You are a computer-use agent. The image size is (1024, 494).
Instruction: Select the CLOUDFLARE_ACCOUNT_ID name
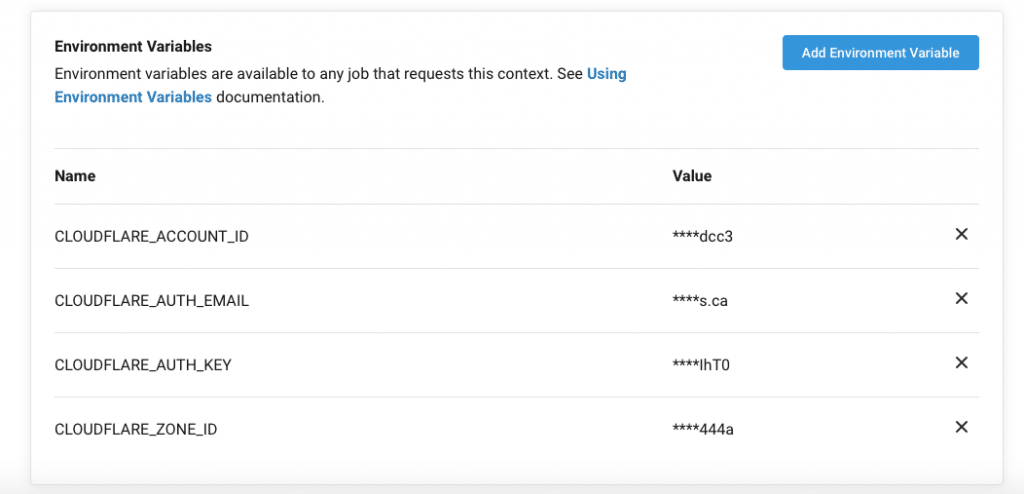152,237
